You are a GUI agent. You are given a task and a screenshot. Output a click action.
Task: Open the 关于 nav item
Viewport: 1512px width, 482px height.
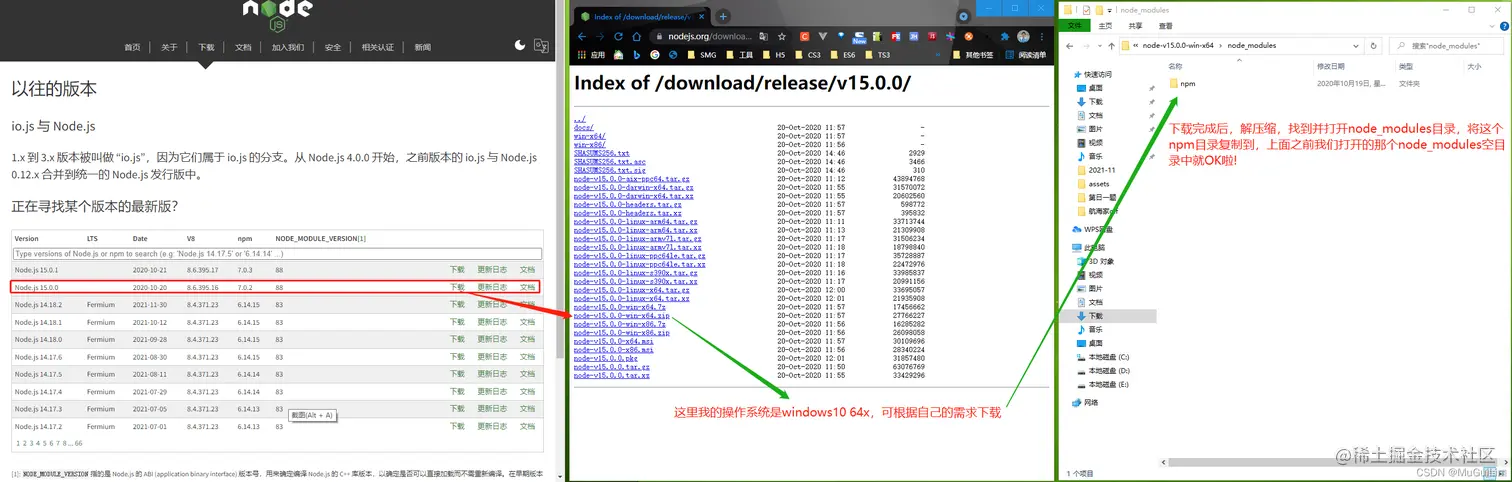pos(169,47)
